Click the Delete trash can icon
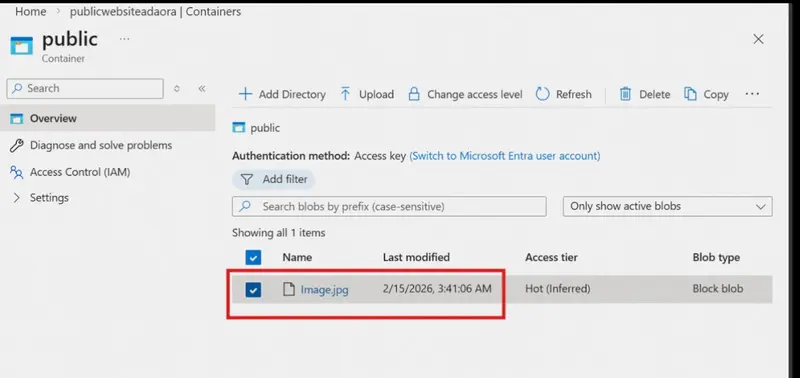800x378 pixels. [625, 94]
